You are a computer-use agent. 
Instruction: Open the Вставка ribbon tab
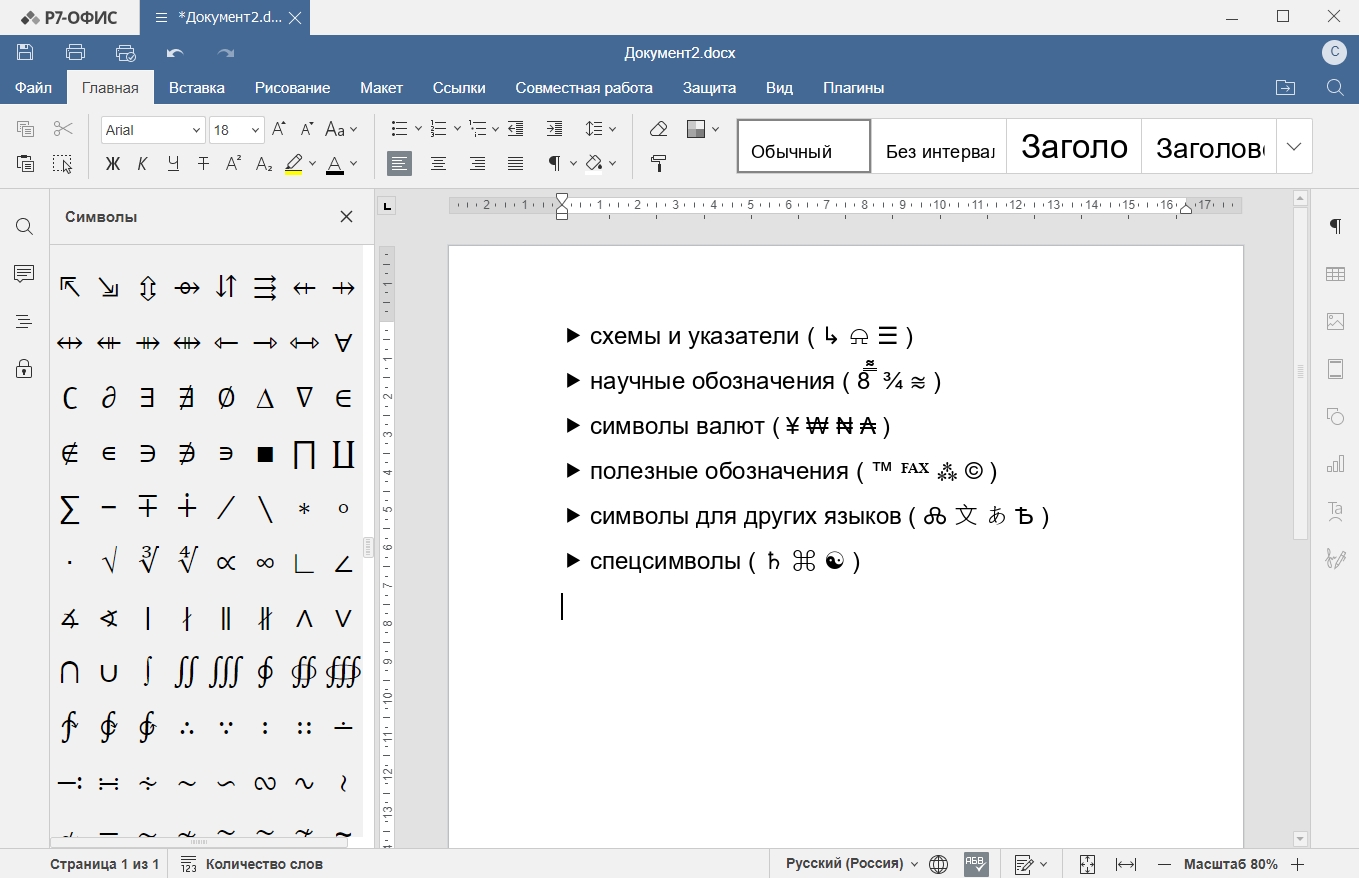click(196, 88)
